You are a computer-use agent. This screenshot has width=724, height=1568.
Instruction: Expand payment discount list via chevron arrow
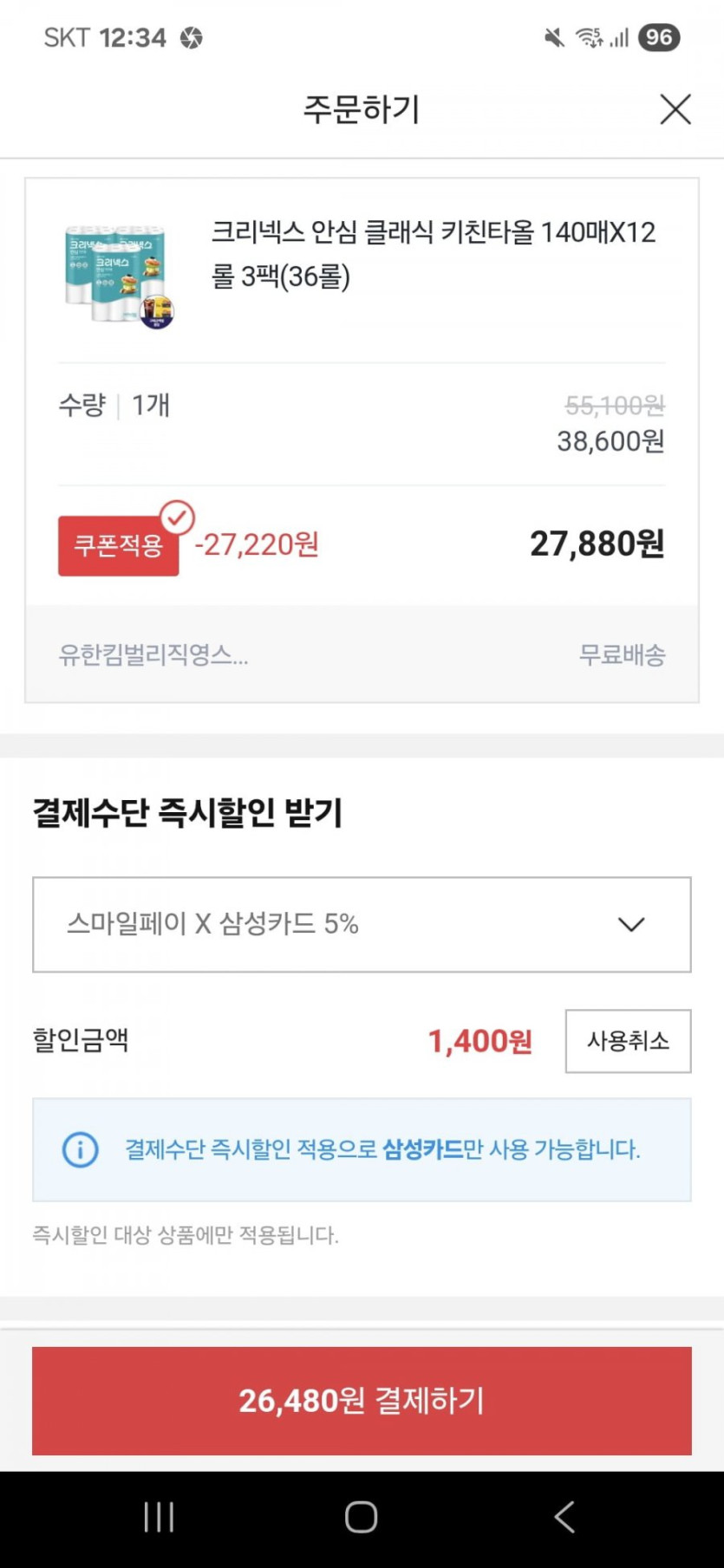(631, 925)
